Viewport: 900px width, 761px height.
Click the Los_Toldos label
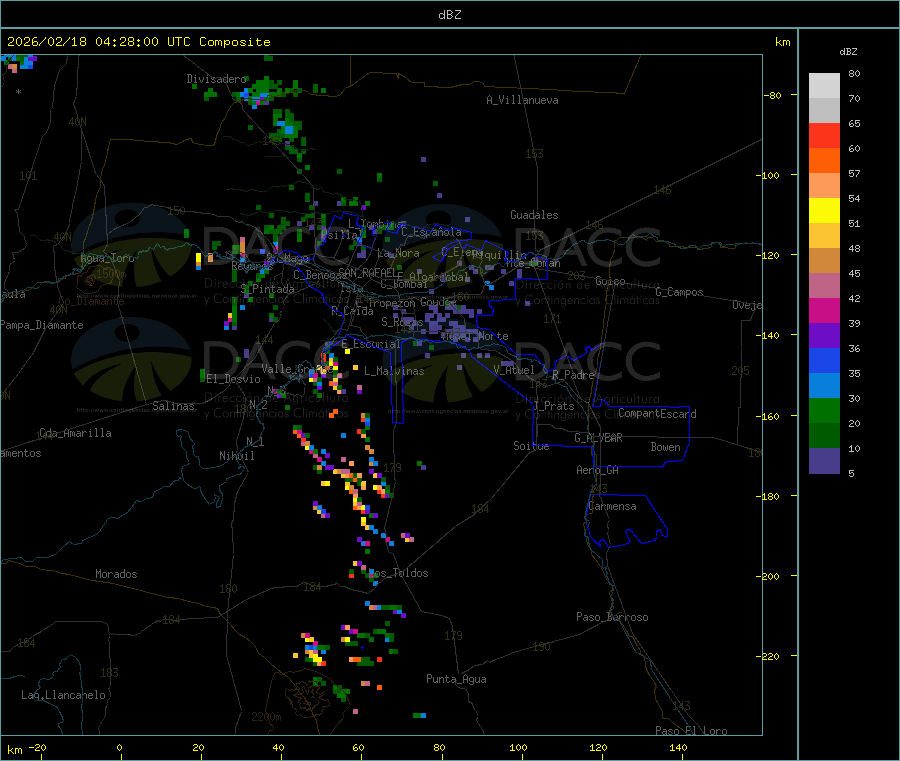point(399,573)
